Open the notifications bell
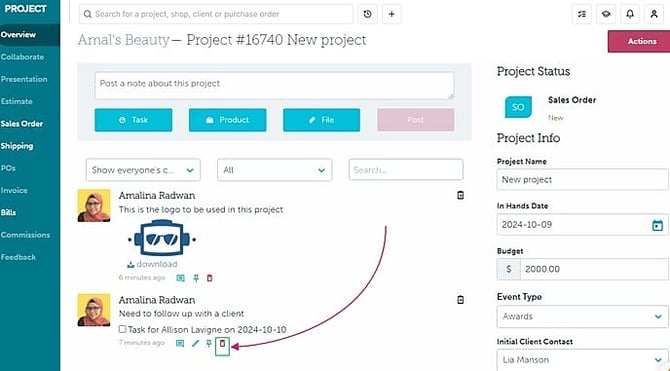 630,14
